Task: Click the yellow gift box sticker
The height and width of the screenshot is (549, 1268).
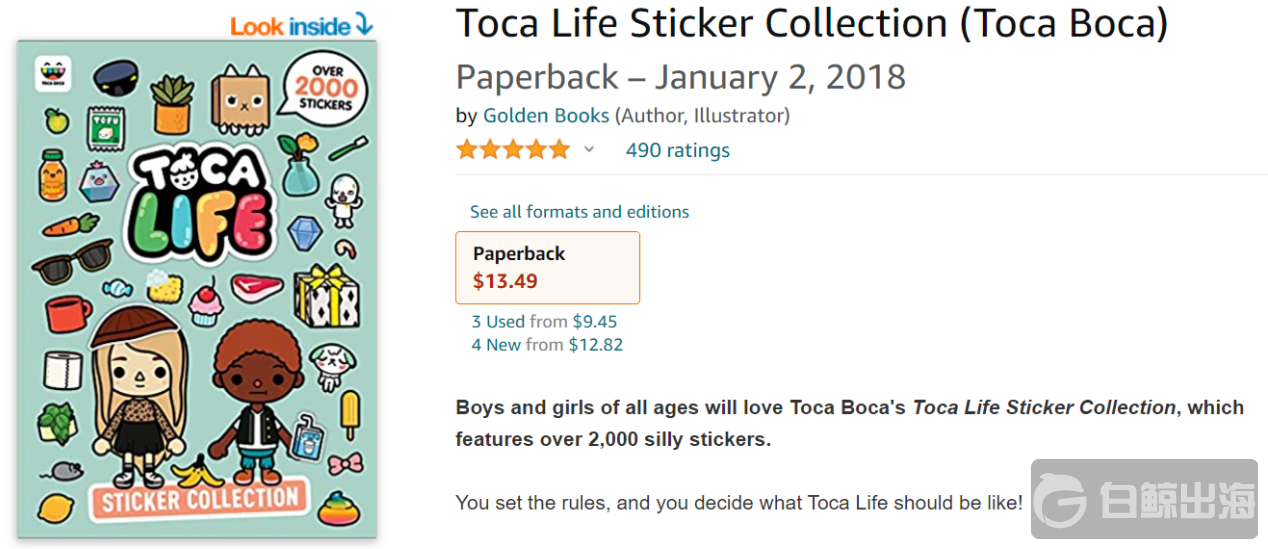Action: [x=327, y=297]
